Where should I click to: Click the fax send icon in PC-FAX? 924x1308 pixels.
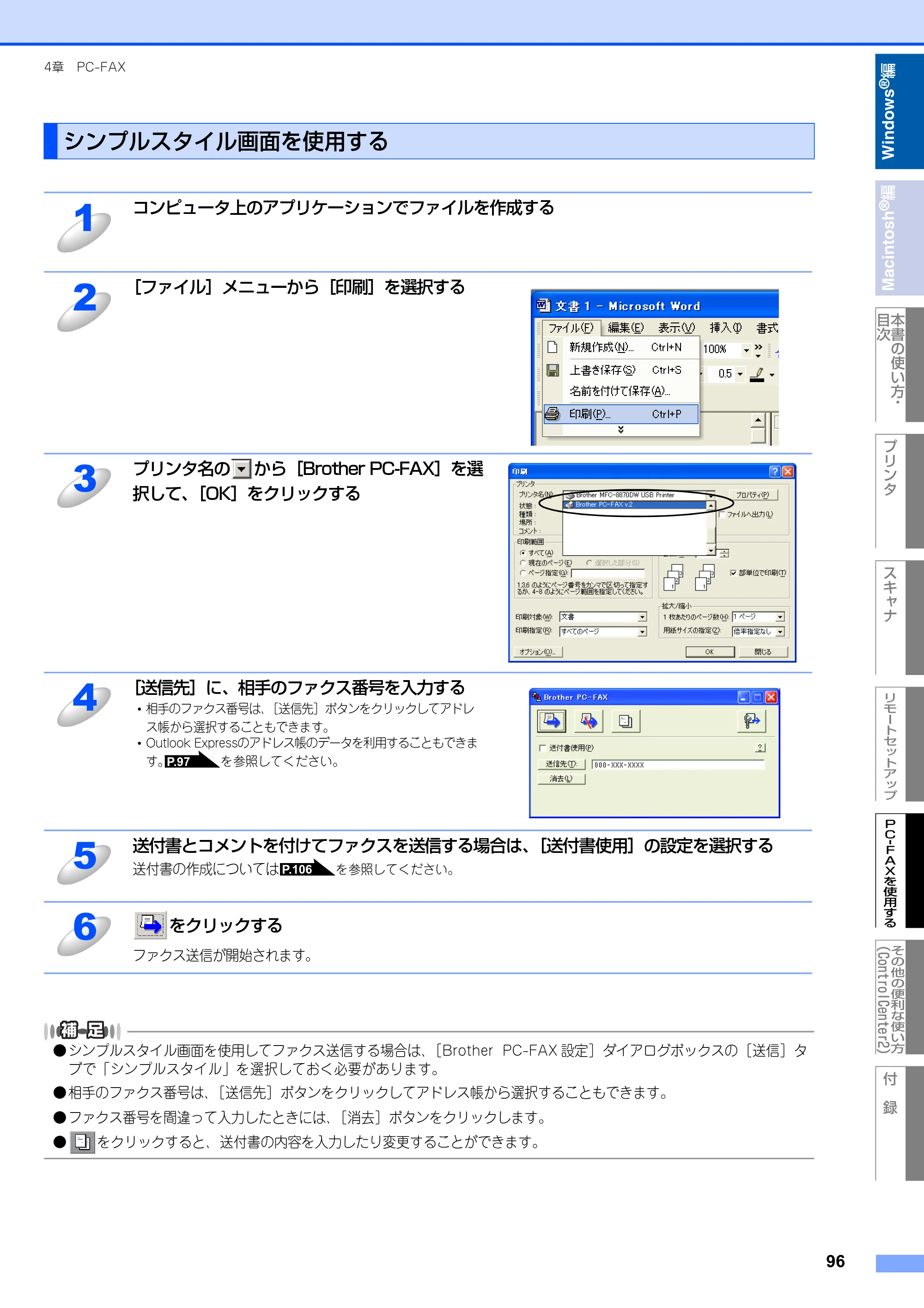coord(552,721)
